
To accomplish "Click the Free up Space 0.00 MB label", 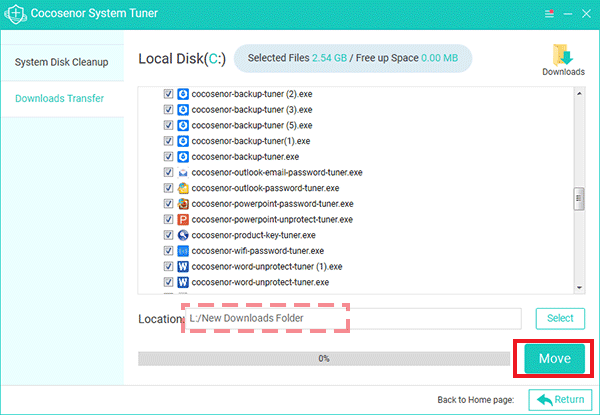I will point(407,58).
